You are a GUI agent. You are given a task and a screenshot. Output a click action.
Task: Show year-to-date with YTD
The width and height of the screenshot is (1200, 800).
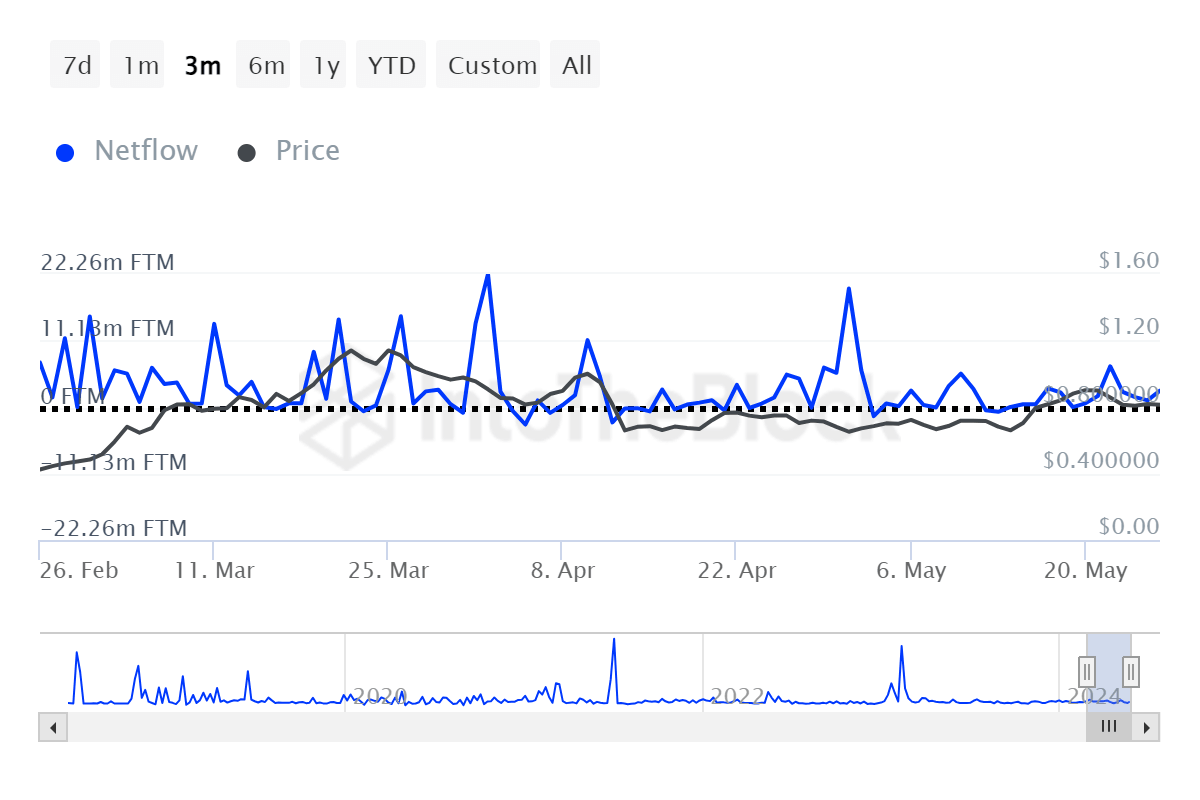tap(391, 65)
